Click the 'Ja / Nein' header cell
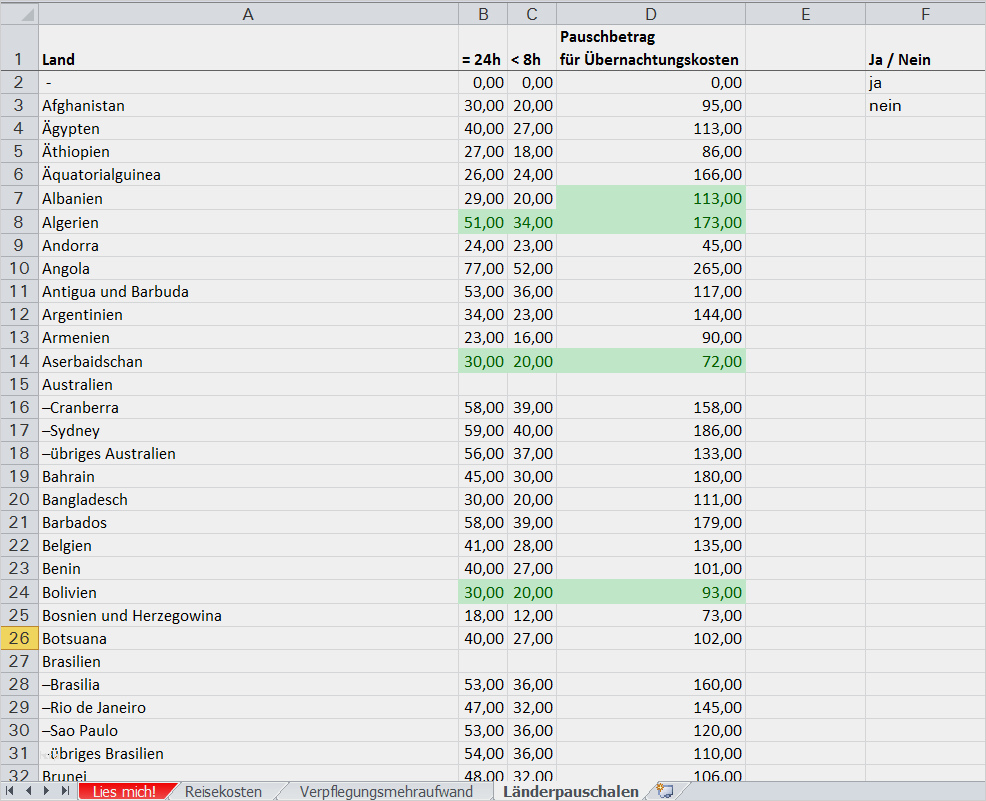Viewport: 986px width, 801px height. [925, 48]
